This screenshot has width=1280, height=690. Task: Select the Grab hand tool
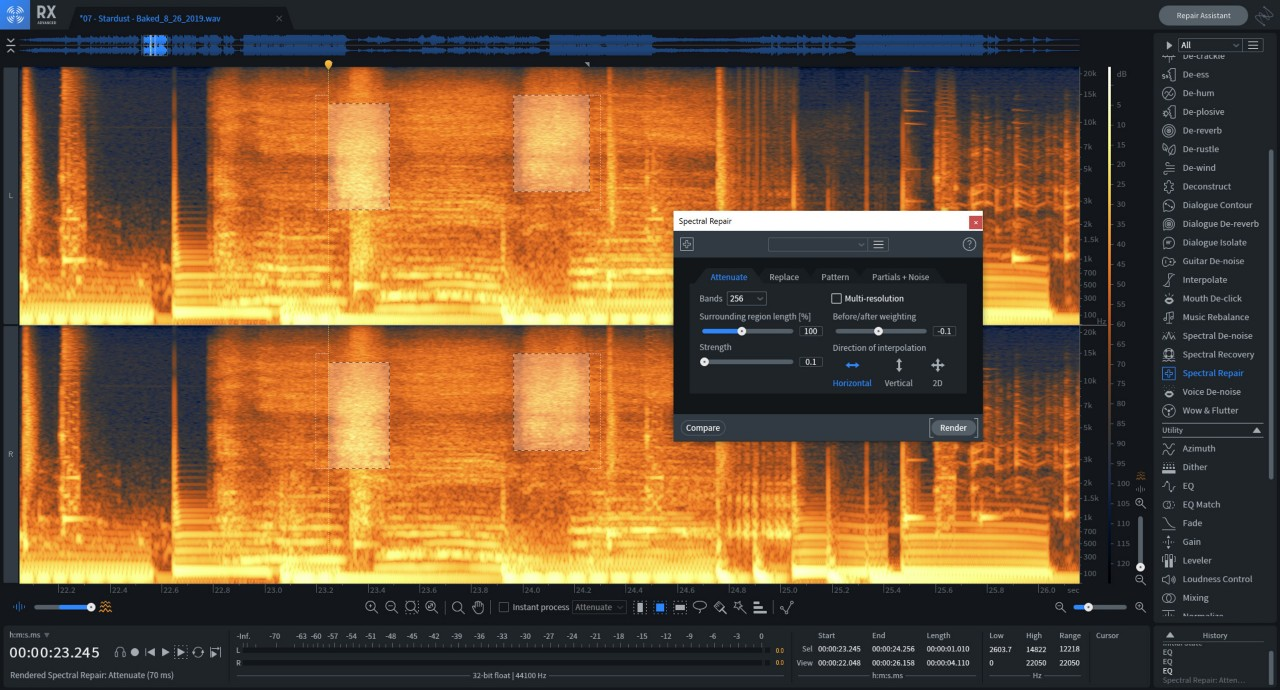coord(478,607)
